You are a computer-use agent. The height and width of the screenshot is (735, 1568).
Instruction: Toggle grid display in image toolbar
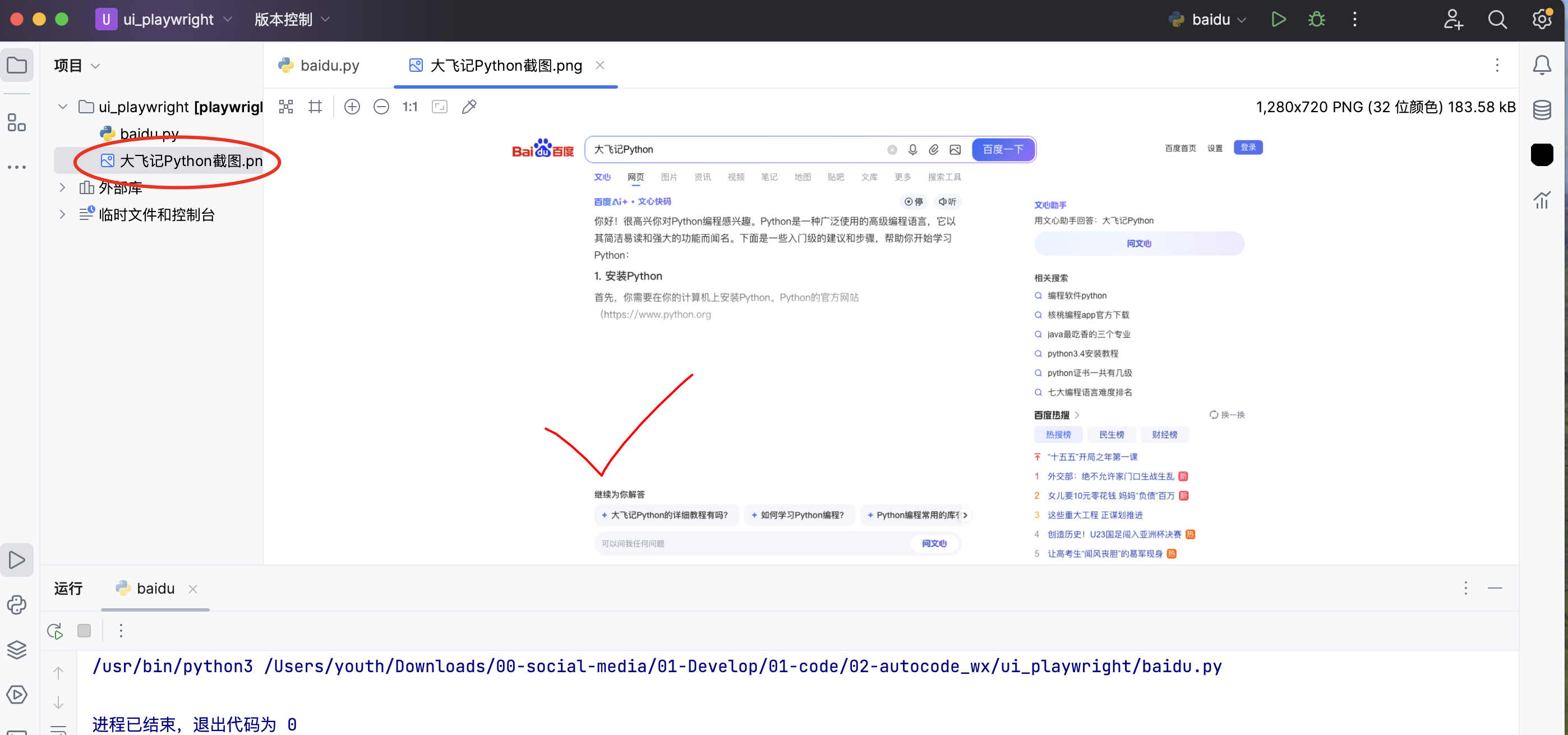(315, 107)
